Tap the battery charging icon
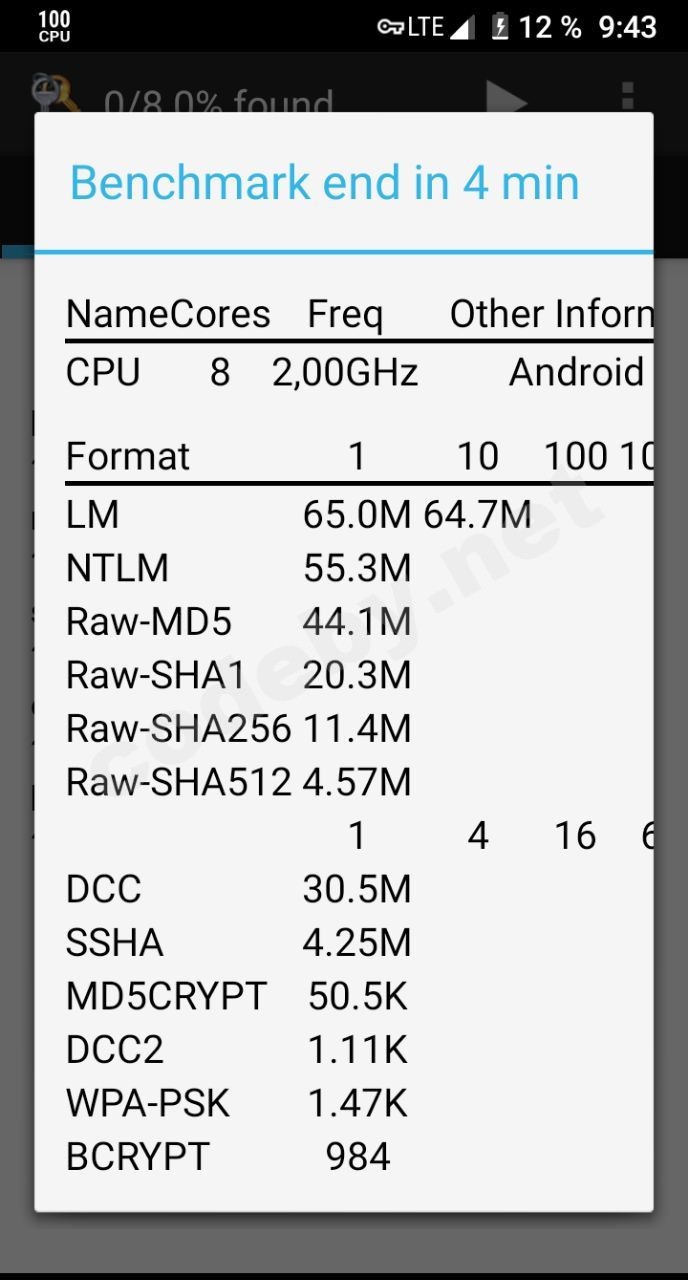This screenshot has width=688, height=1280. pos(500,27)
